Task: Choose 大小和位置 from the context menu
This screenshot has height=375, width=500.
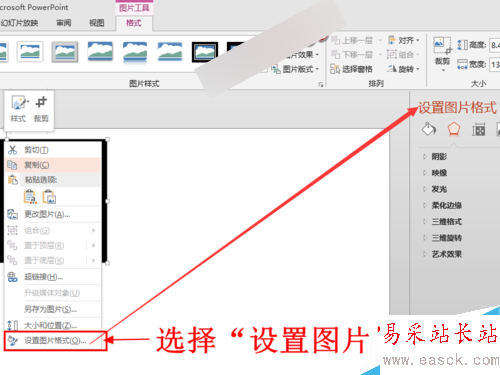Action: (53, 325)
